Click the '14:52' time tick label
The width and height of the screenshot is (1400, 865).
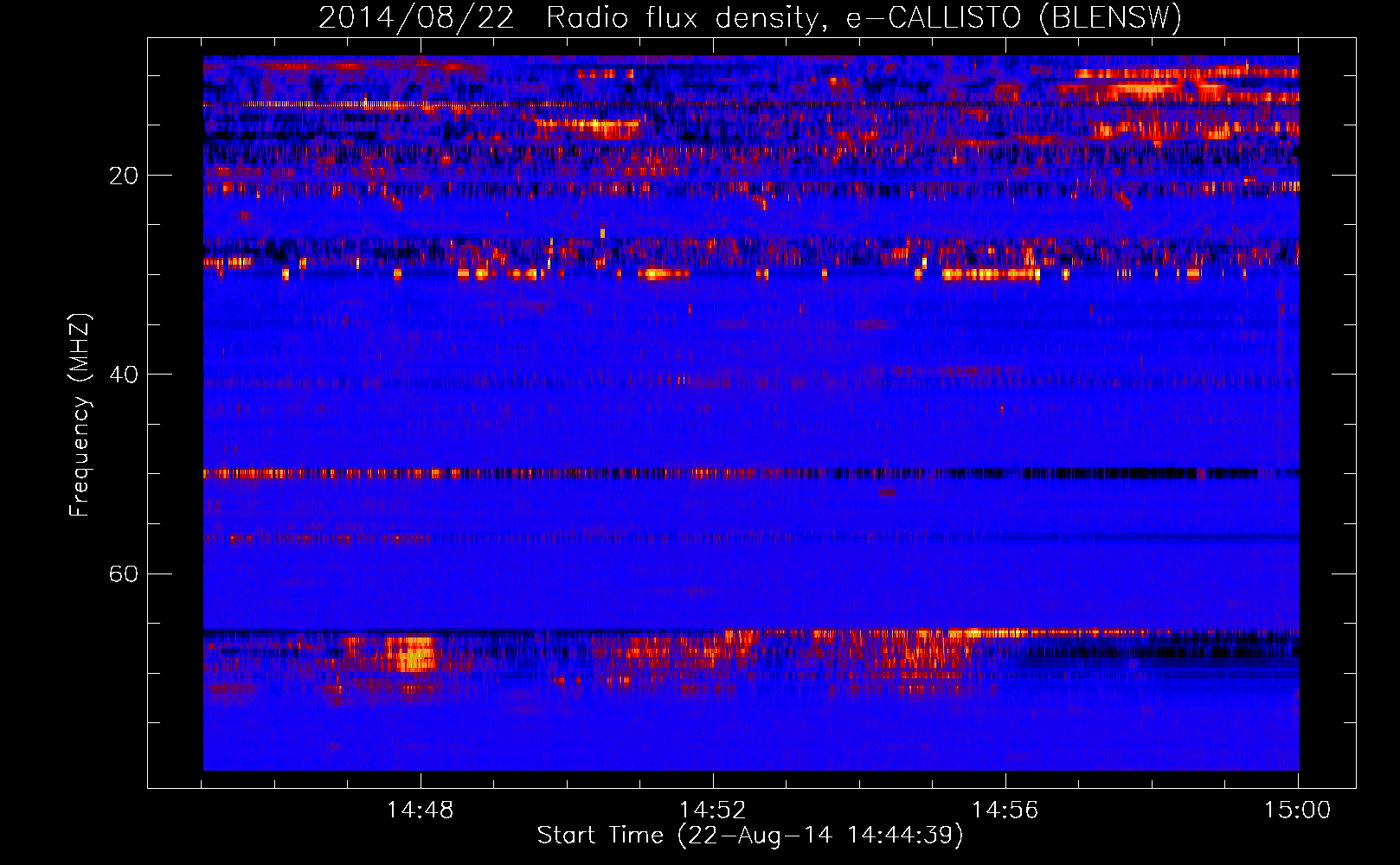712,811
